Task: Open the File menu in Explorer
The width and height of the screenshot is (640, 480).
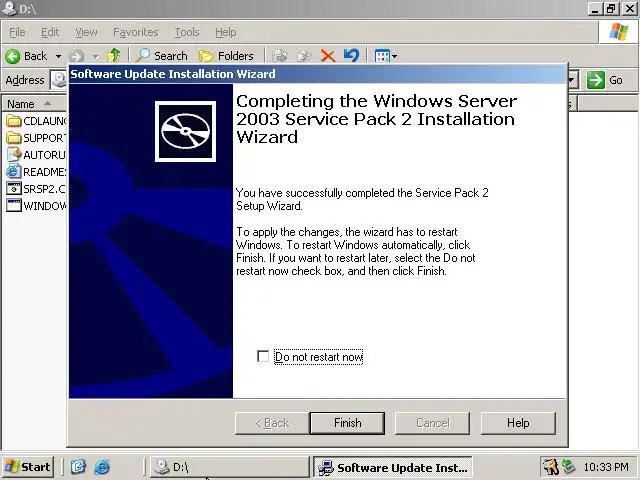Action: click(x=17, y=32)
